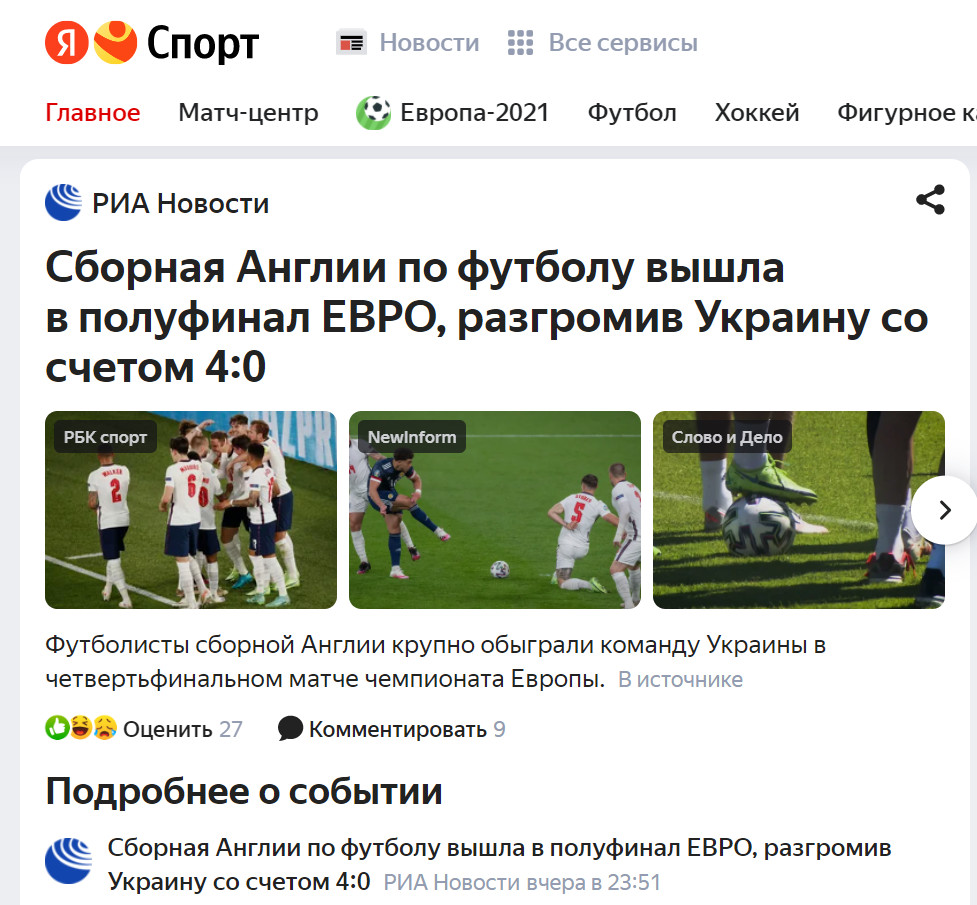977x905 pixels.
Task: Click the share icon on the article
Action: 930,200
